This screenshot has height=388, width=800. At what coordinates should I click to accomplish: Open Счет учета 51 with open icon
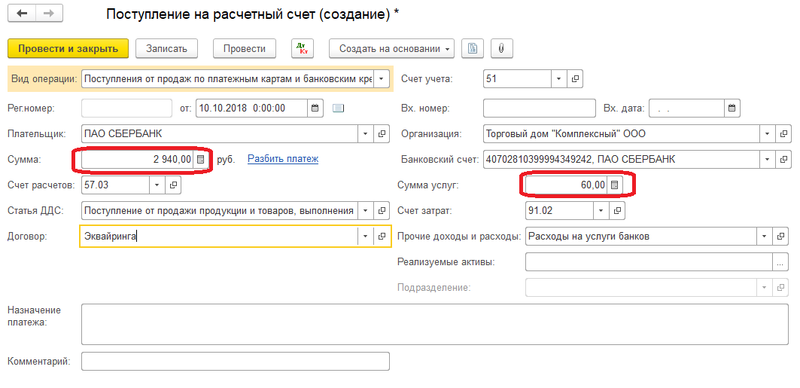(x=575, y=79)
